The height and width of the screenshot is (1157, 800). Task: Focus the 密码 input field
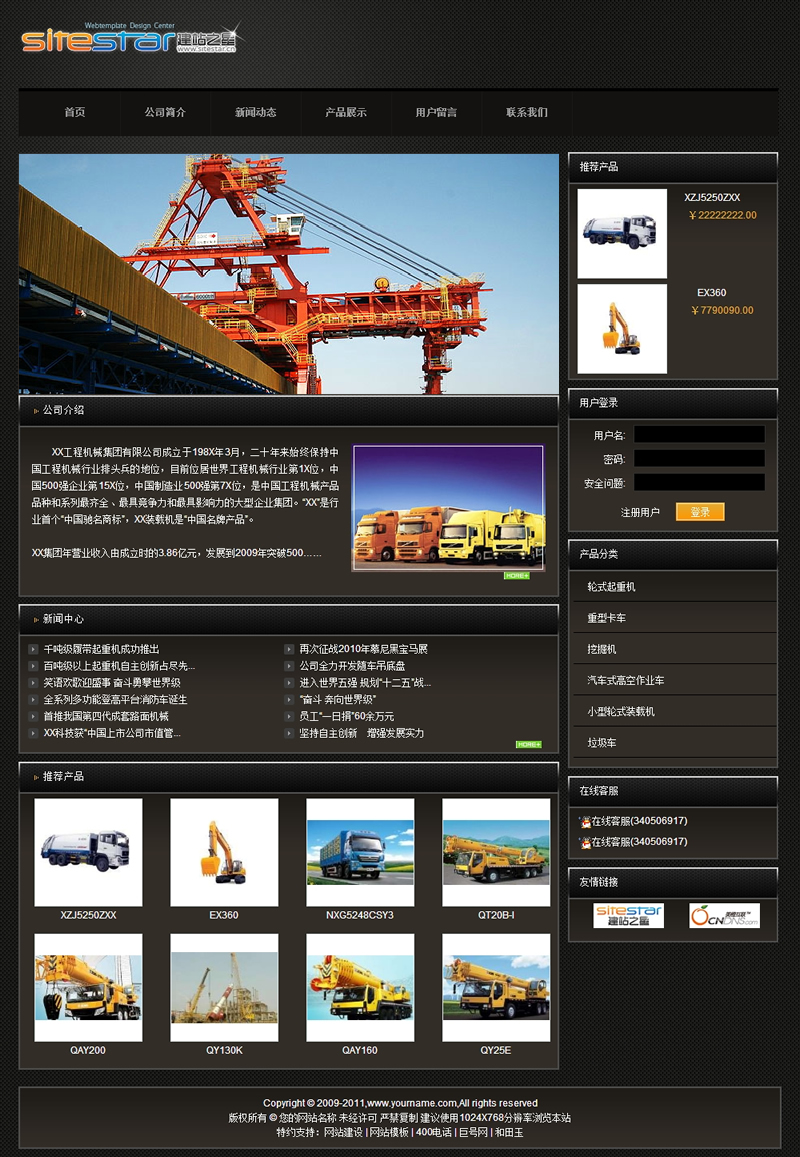tap(699, 459)
